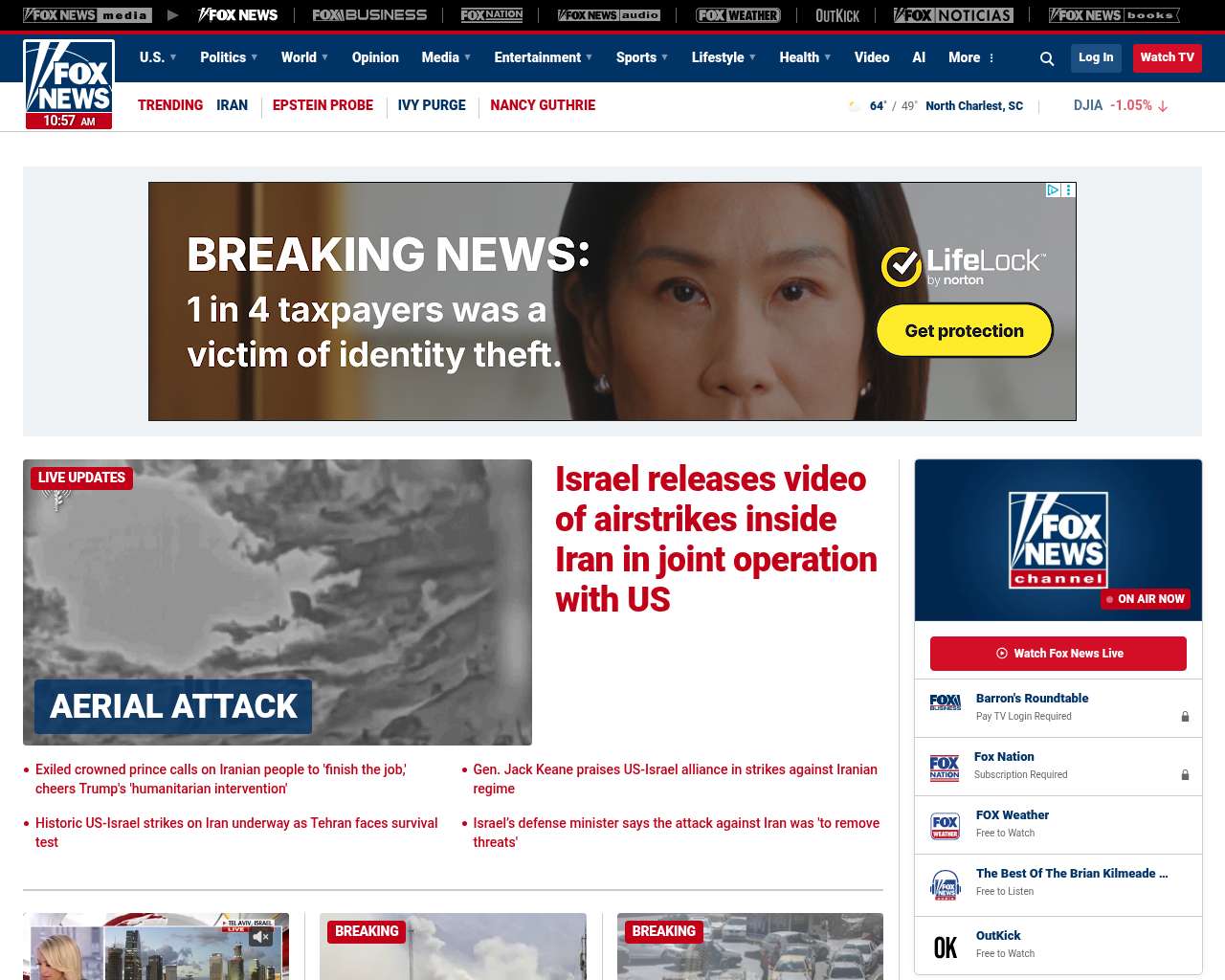This screenshot has height=980, width=1225.
Task: Open Israel releases video of airstrikes headline
Action: [716, 539]
